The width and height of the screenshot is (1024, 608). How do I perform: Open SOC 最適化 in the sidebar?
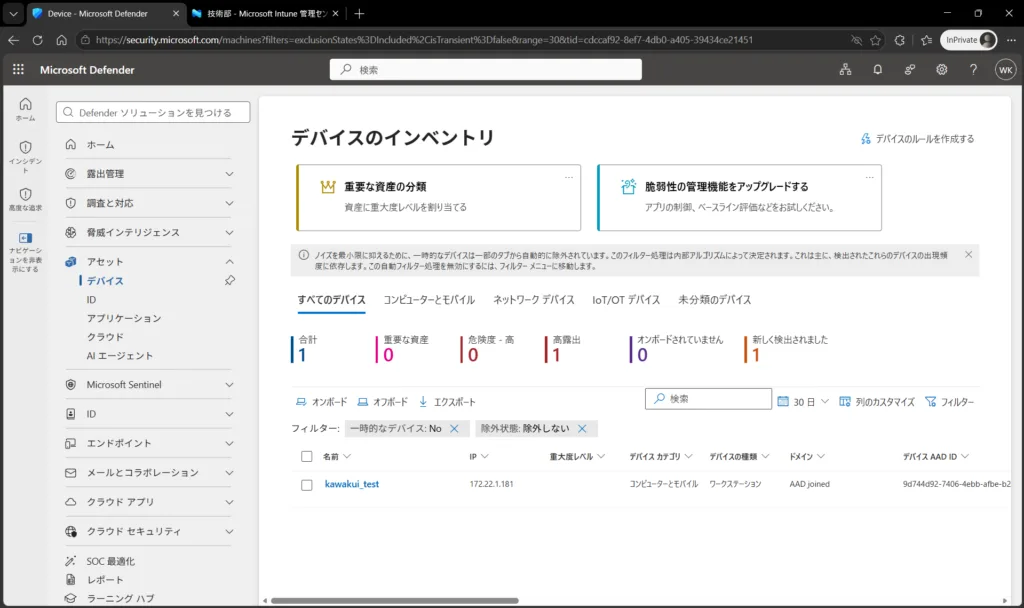click(110, 561)
